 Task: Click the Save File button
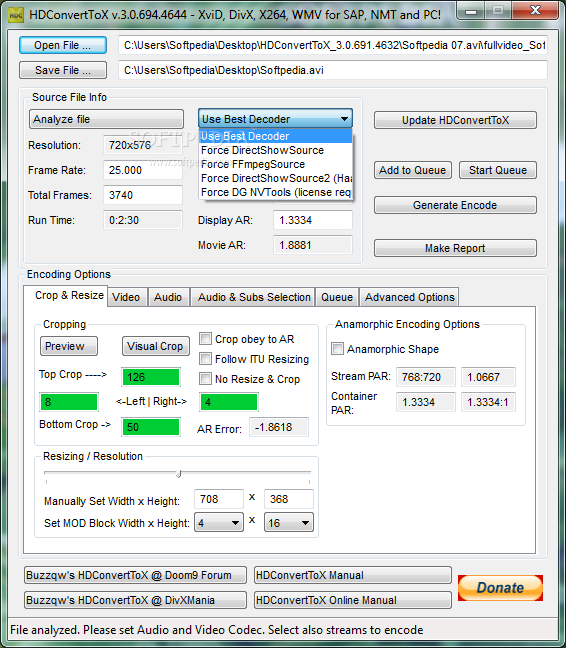tap(63, 70)
